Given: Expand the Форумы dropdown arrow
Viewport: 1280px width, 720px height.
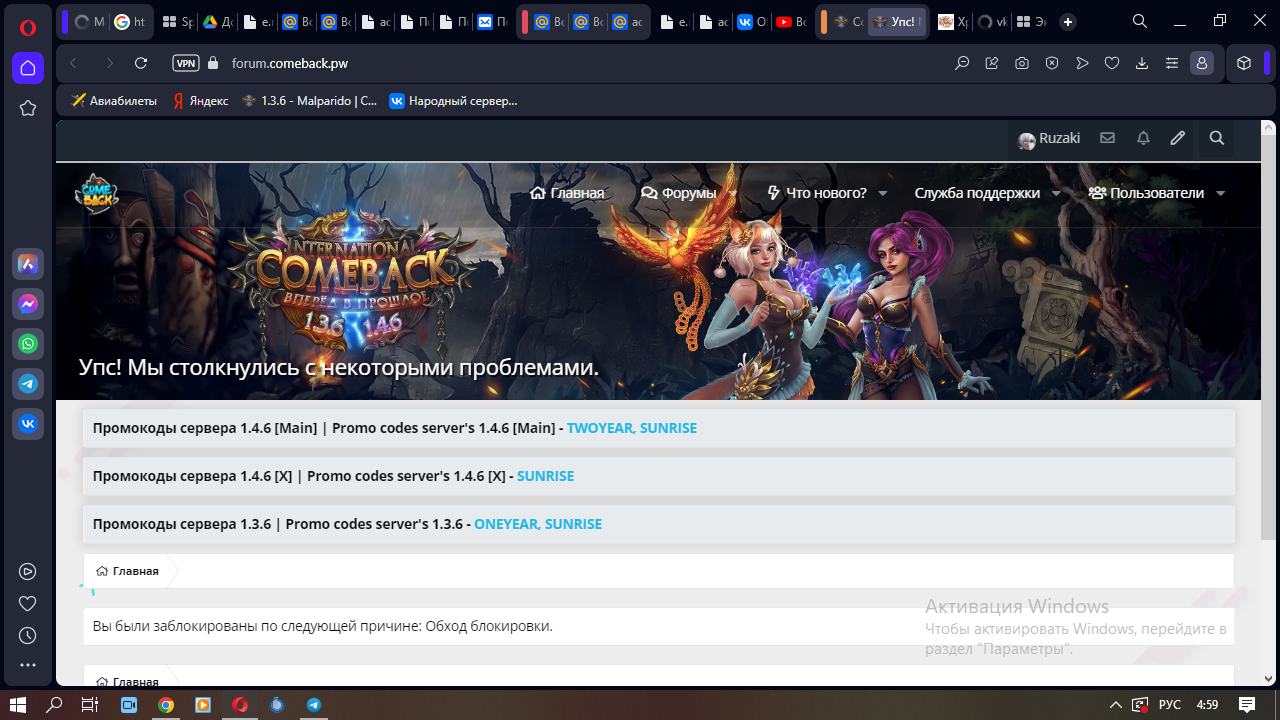Looking at the screenshot, I should coord(734,194).
